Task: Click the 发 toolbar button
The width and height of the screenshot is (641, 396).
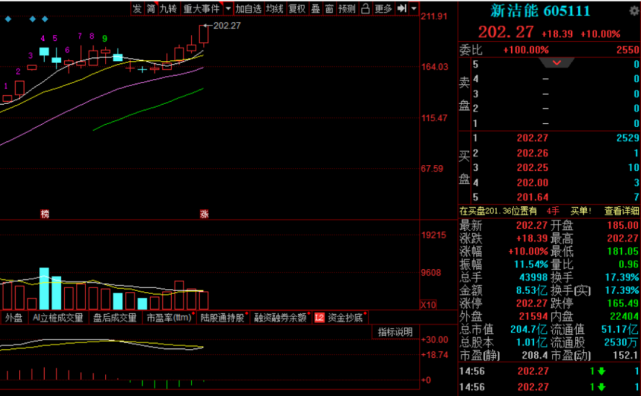Action: (x=137, y=9)
